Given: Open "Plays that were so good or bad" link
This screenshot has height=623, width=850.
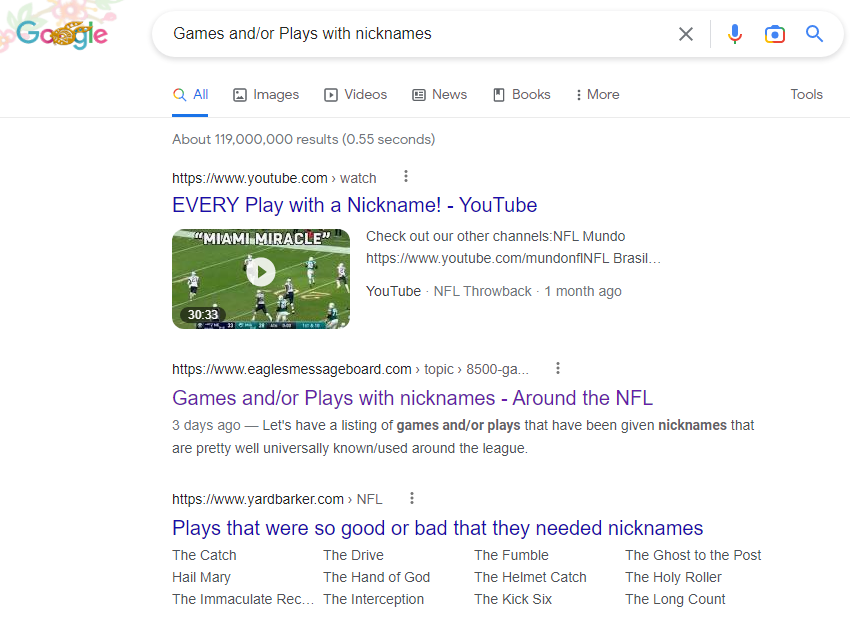Looking at the screenshot, I should click(x=437, y=528).
